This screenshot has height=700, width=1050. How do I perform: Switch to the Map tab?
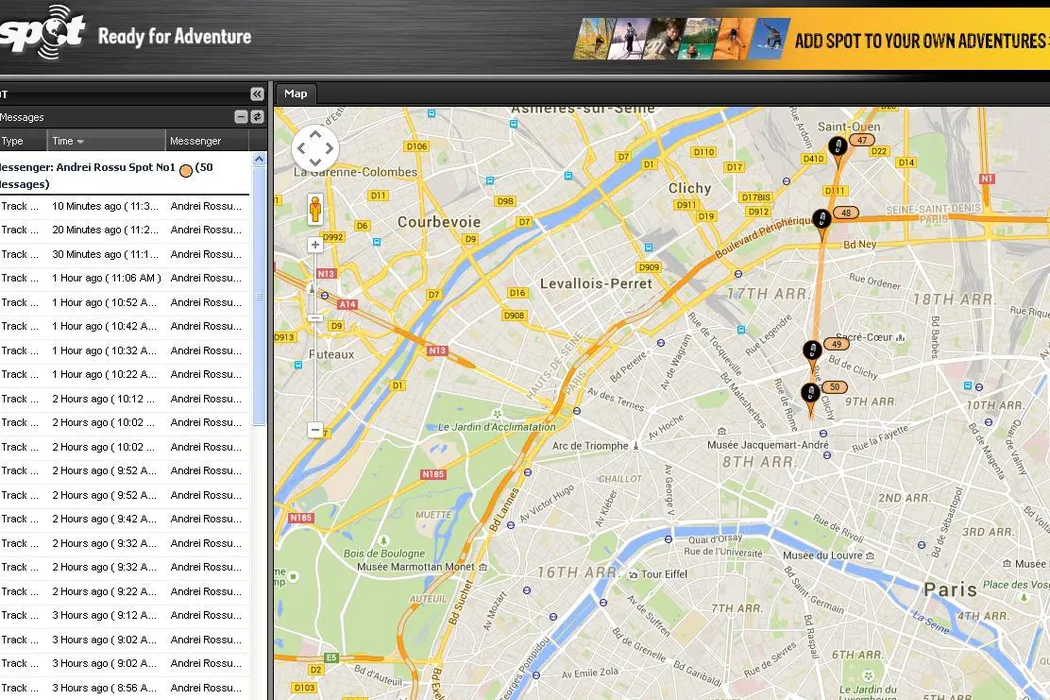tap(296, 94)
